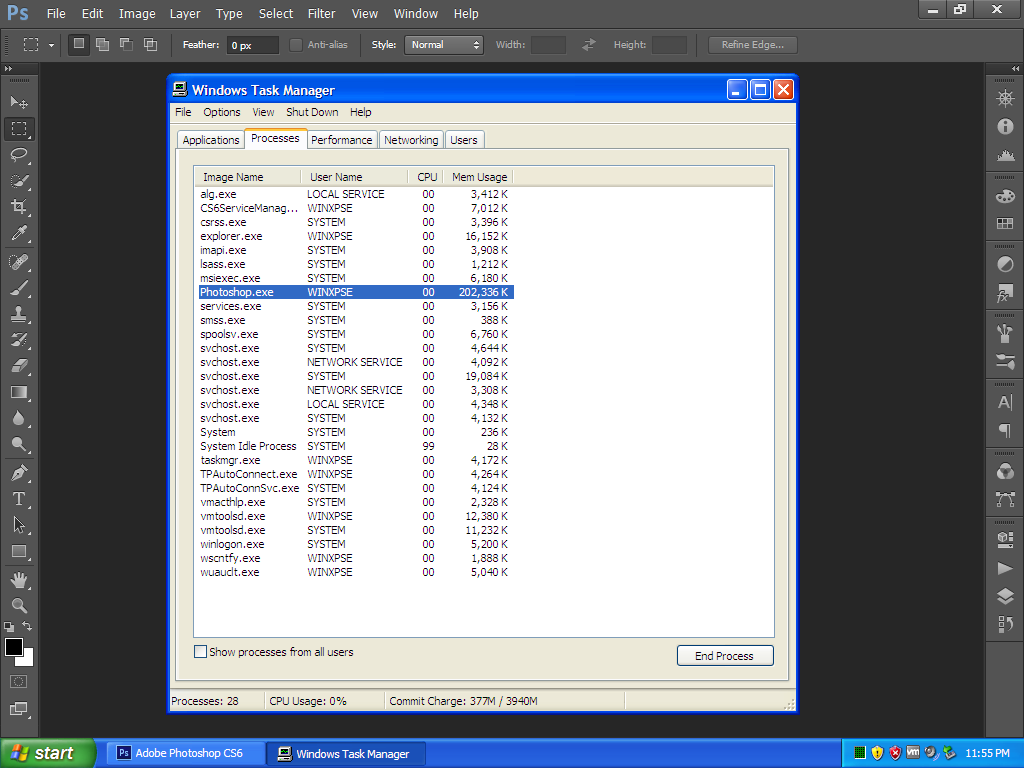Select the Gradient tool
Viewport: 1024px width, 768px height.
click(x=19, y=392)
